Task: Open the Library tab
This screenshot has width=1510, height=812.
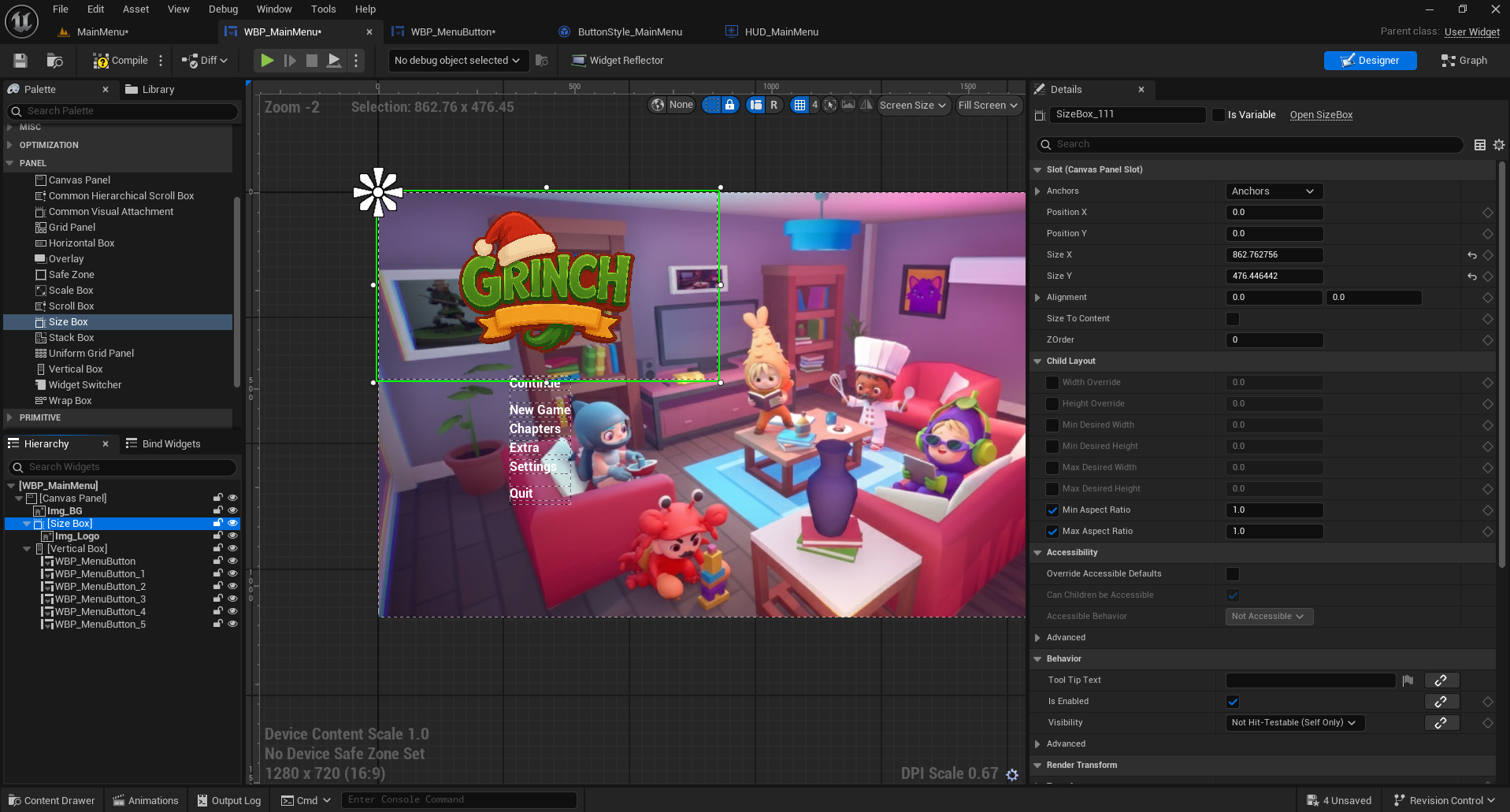Action: [150, 90]
